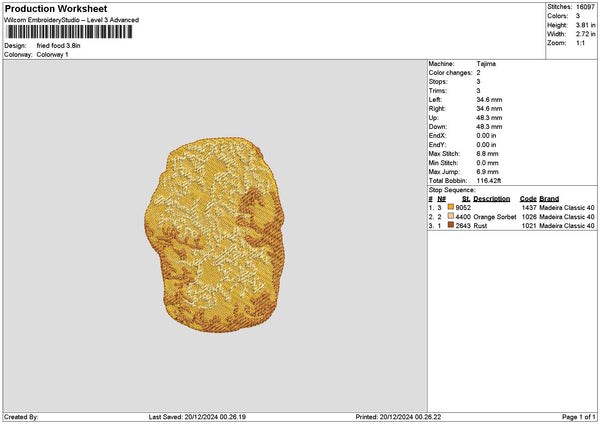
Task: Click Madeira Classic 40 in Orange Sorbet row
Action: [x=567, y=217]
